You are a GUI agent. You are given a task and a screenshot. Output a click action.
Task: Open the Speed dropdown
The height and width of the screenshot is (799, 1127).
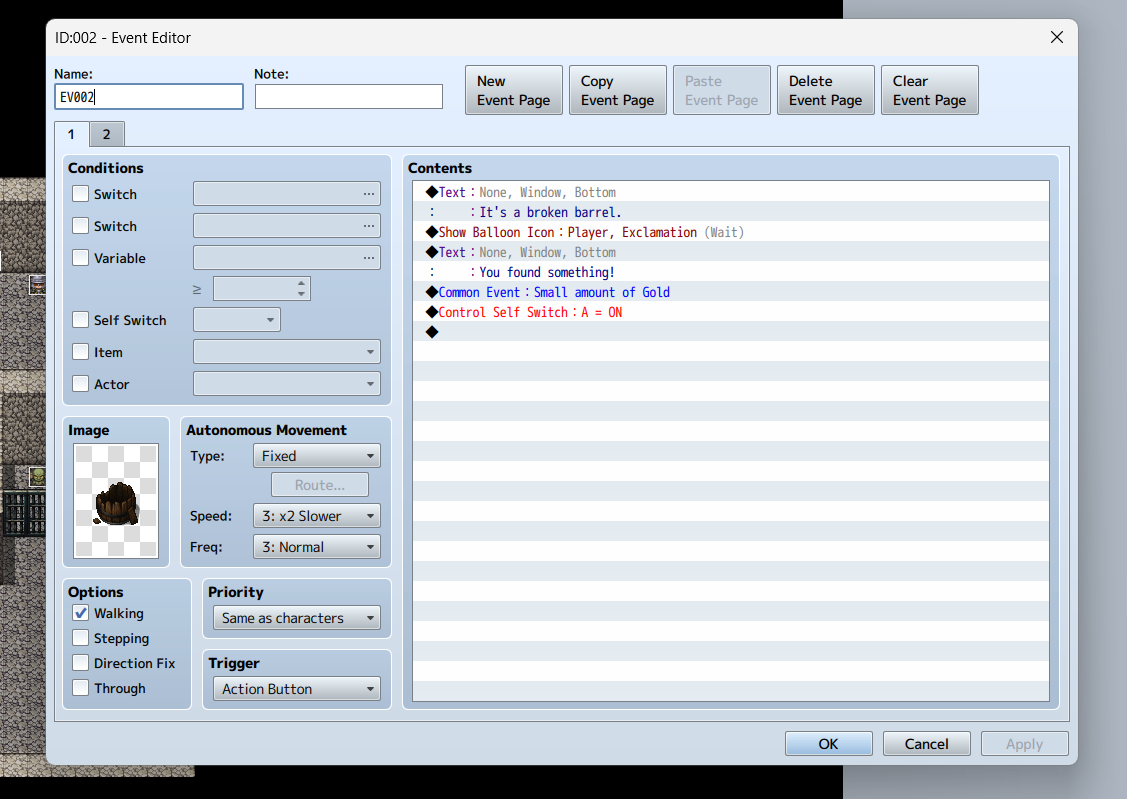pos(316,516)
